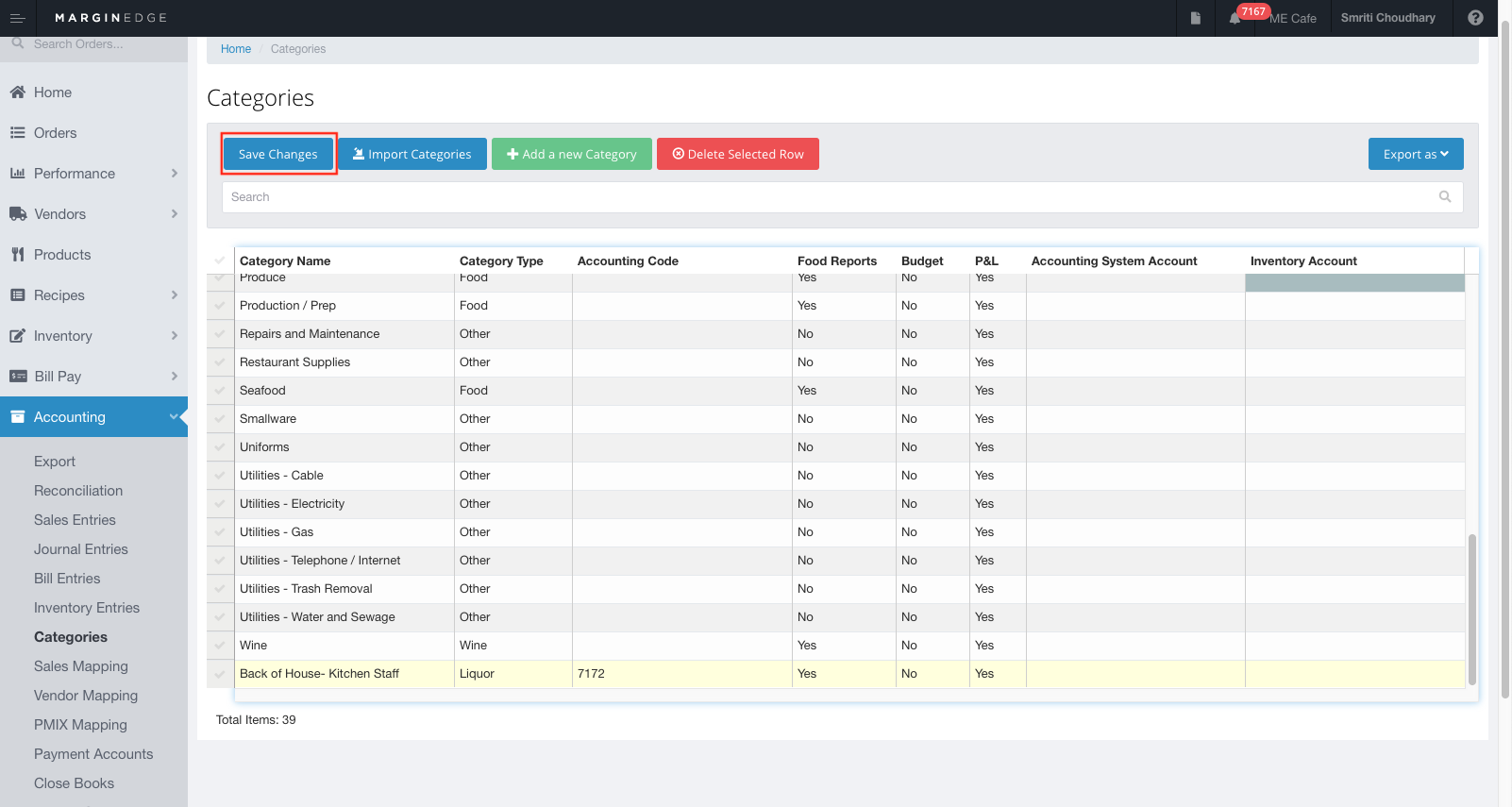Open Vendor Mapping submenu item

86,696
